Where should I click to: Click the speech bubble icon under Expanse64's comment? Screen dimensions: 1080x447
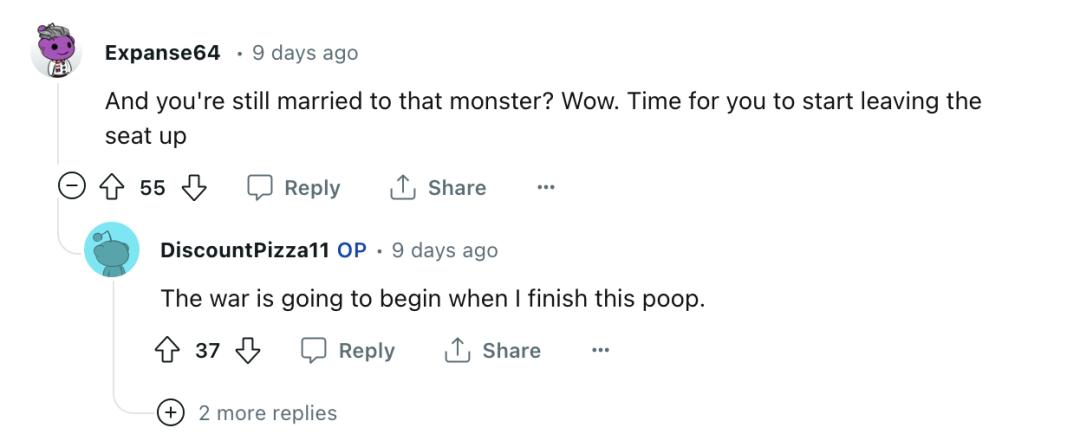click(x=261, y=187)
